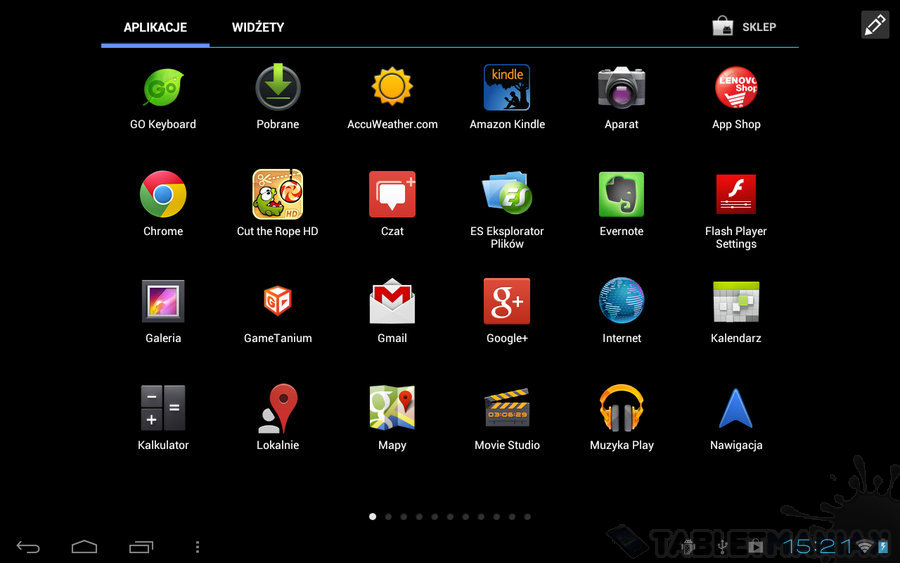Open the Nawigacja navigation app
Screen dimensions: 900x563
pyautogui.click(x=736, y=408)
